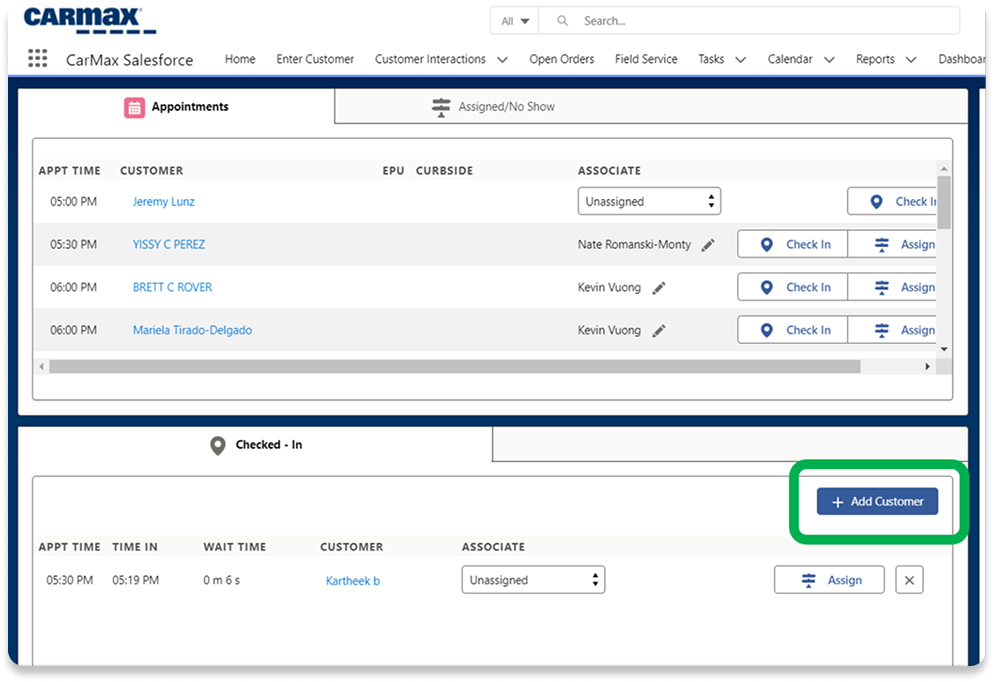The width and height of the screenshot is (994, 682).
Task: Edit associate for BRETT C ROVER
Action: 659,288
